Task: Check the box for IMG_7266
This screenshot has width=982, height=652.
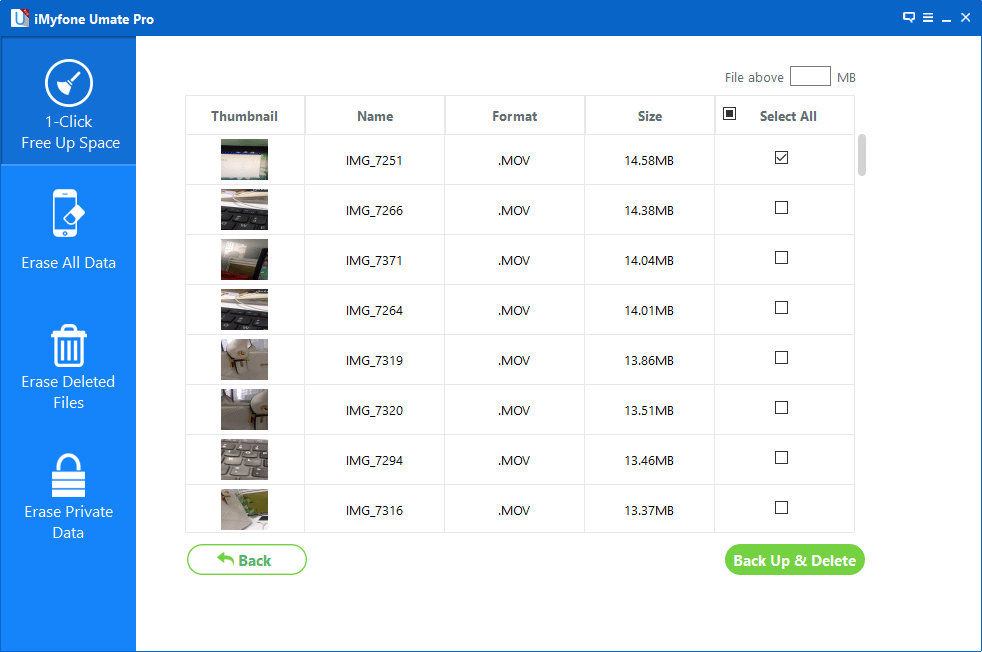Action: click(x=781, y=207)
